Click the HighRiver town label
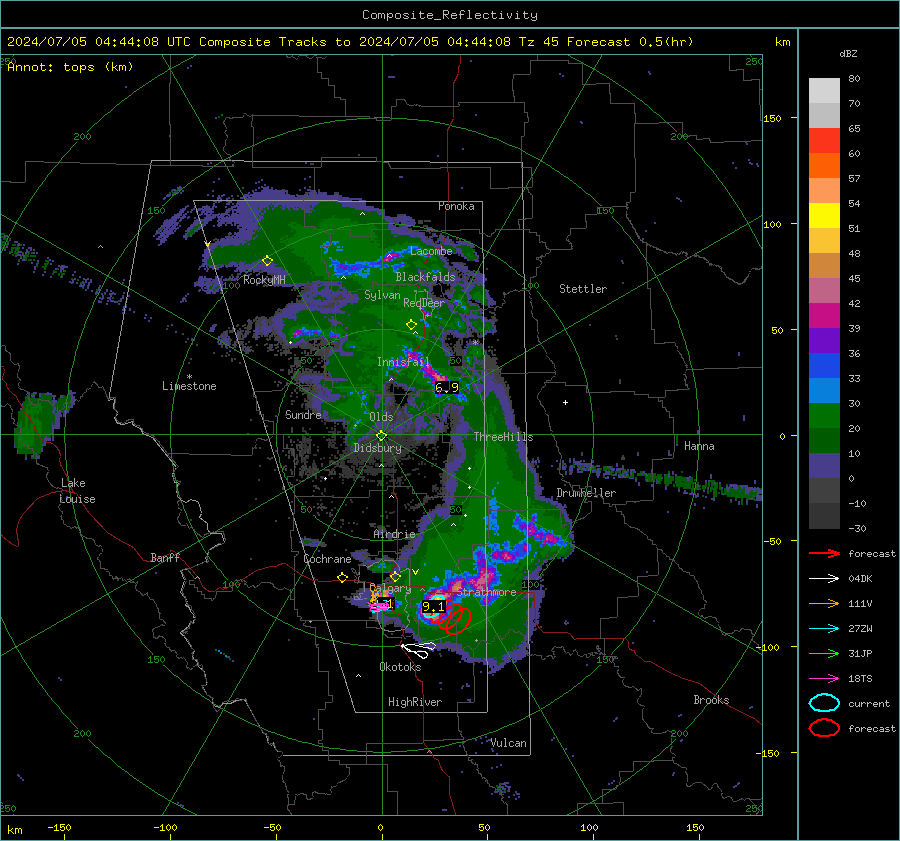 (415, 702)
